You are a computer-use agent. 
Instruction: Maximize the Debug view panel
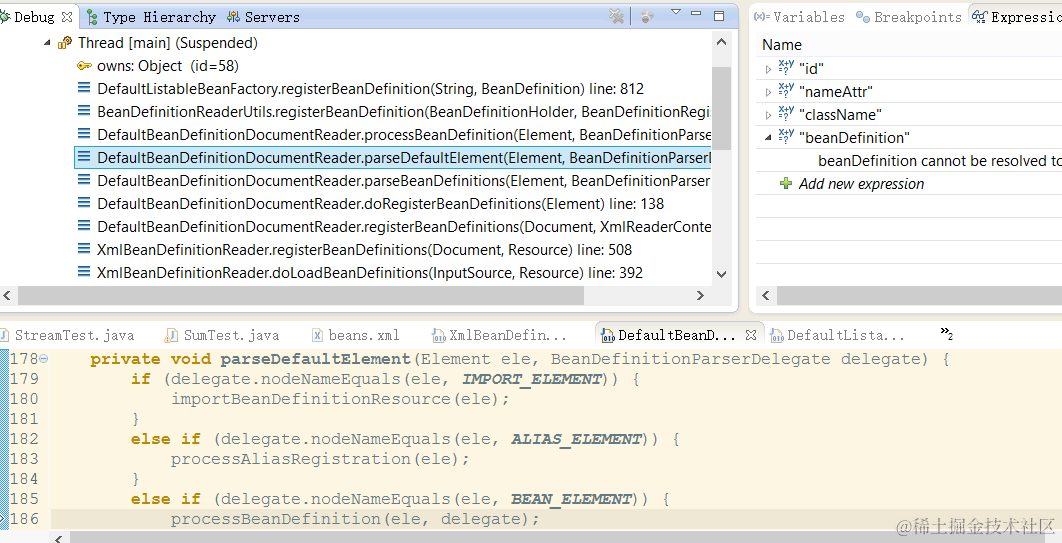pyautogui.click(x=719, y=16)
